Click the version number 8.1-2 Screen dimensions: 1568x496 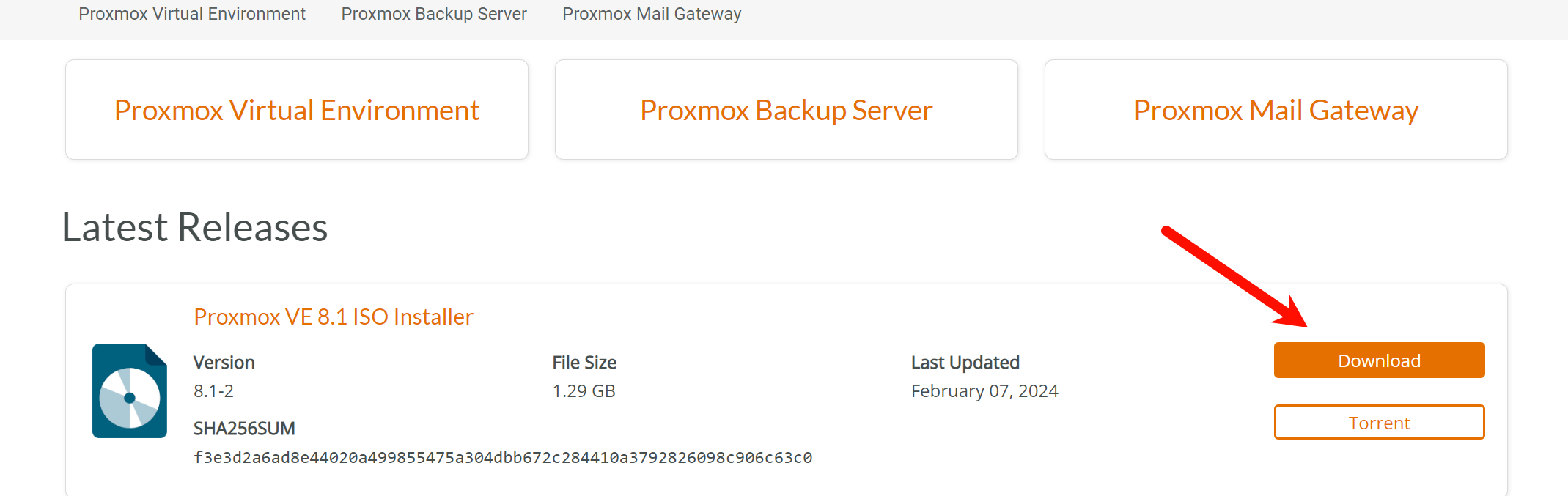213,391
